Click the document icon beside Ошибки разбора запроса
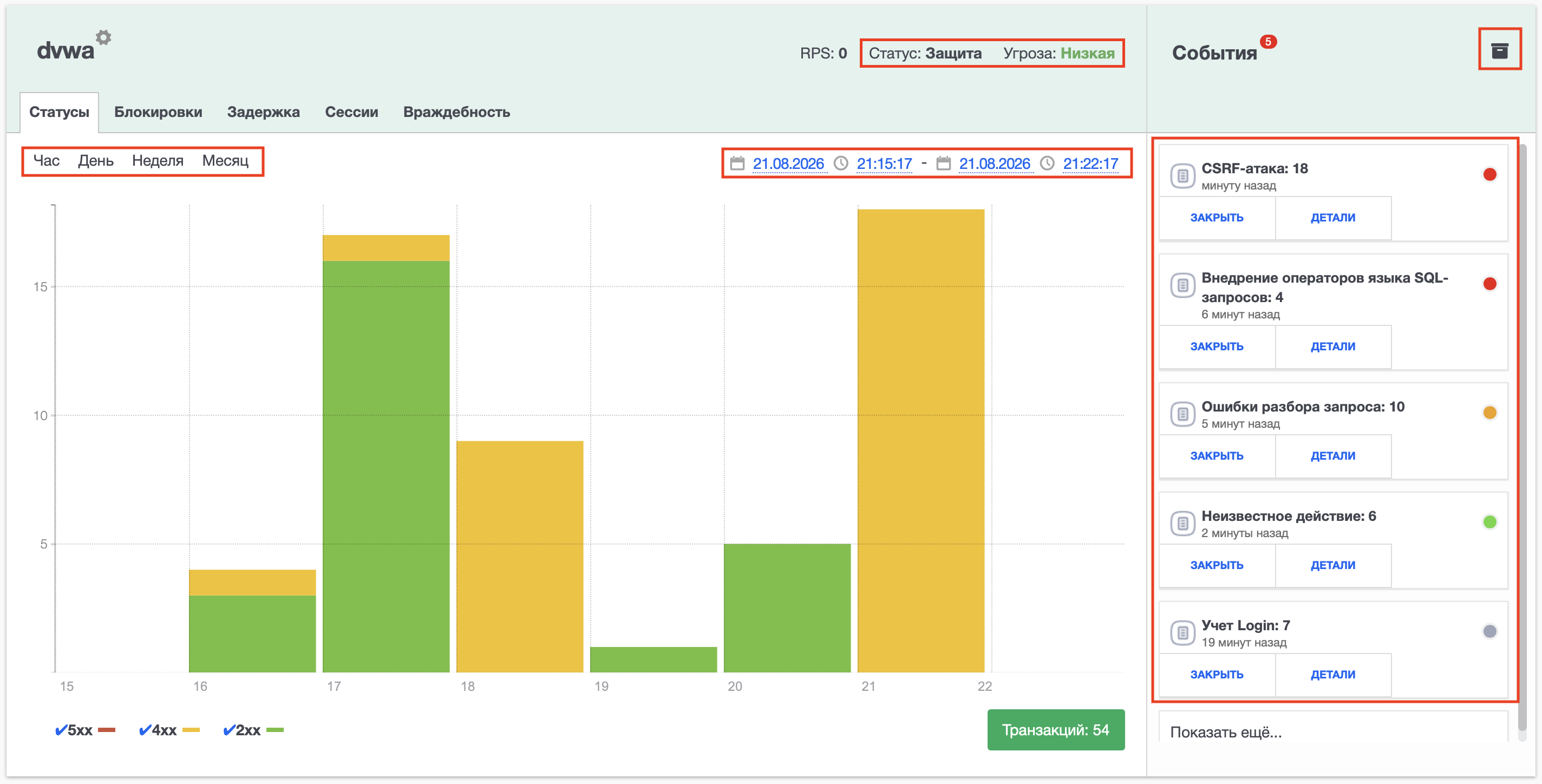 click(x=1182, y=414)
